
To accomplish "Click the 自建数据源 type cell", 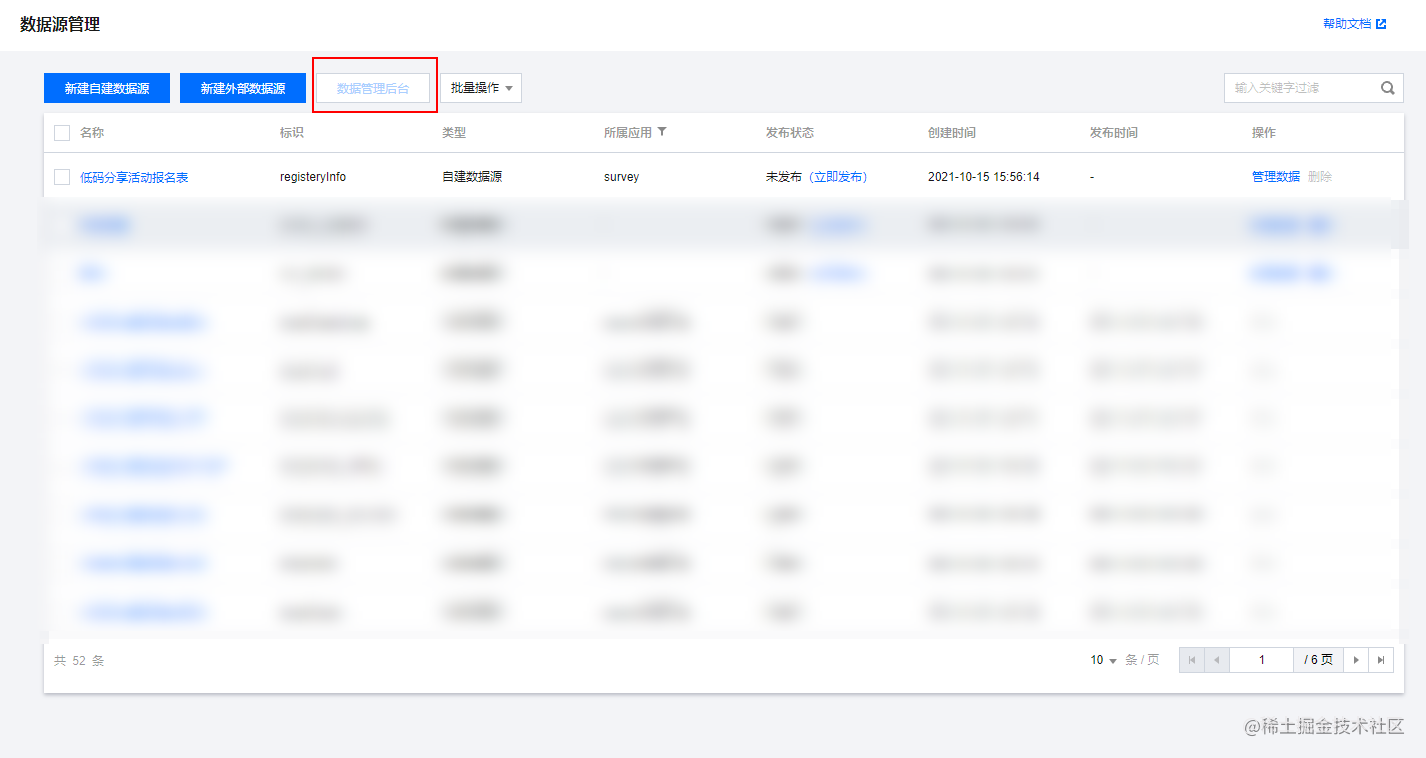I will pos(472,177).
